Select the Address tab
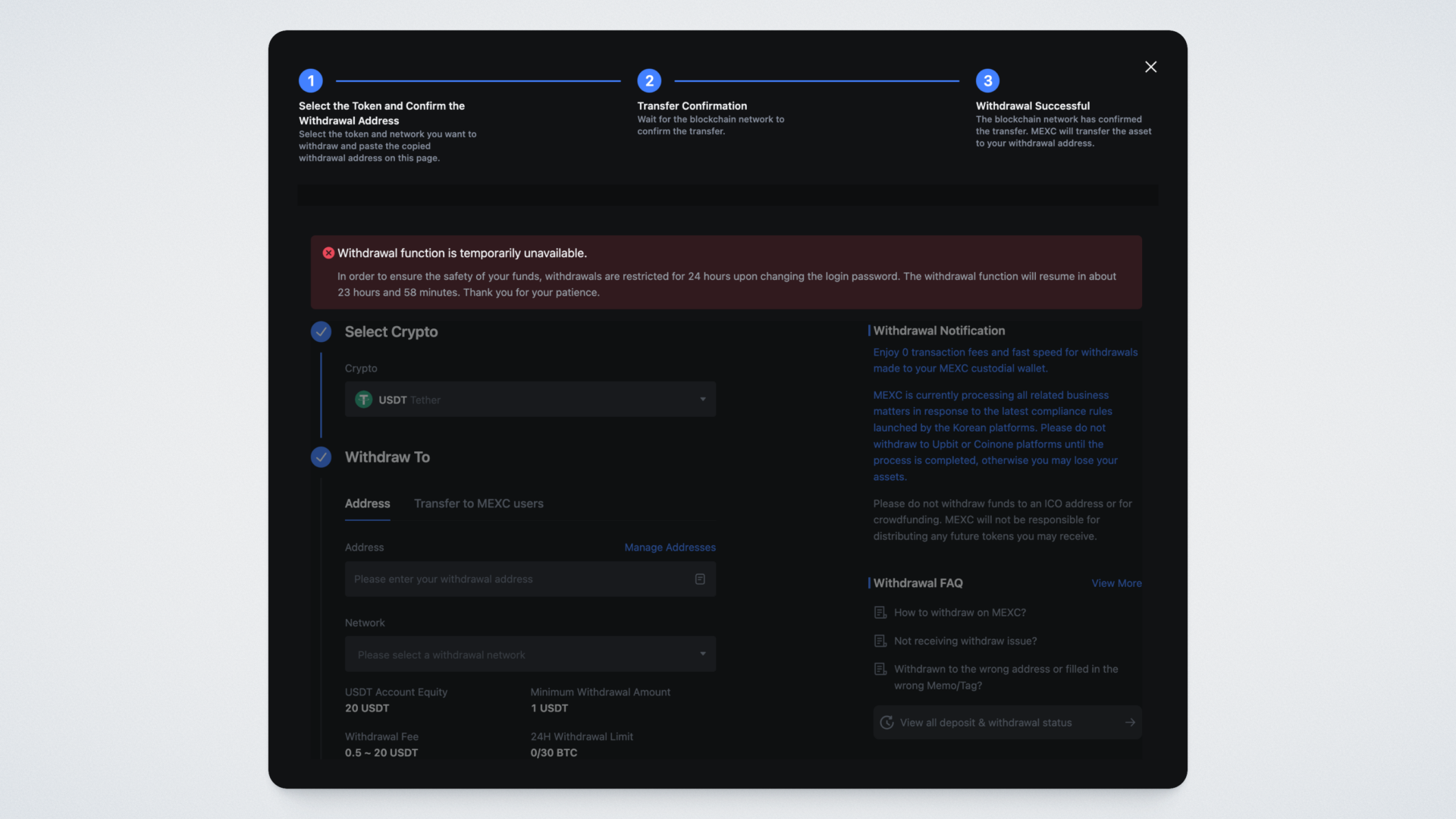The height and width of the screenshot is (819, 1456). tap(367, 504)
